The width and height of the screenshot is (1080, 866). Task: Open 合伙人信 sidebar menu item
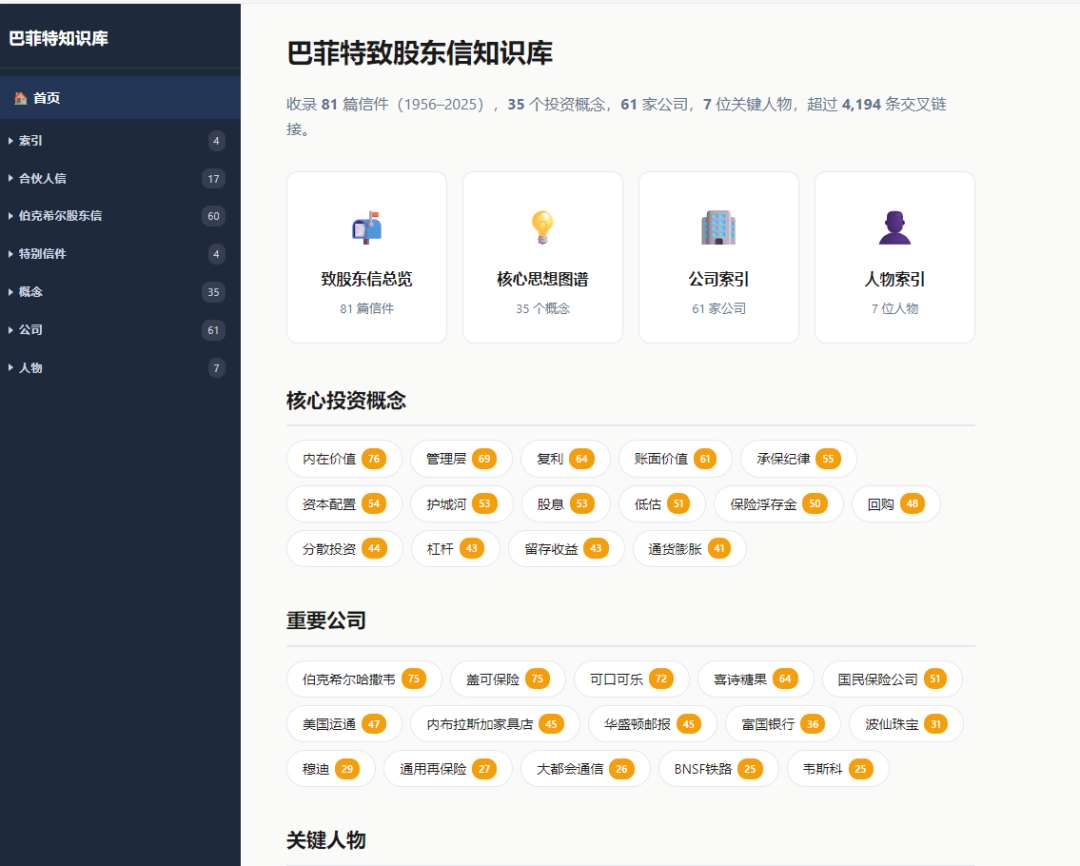(120, 178)
